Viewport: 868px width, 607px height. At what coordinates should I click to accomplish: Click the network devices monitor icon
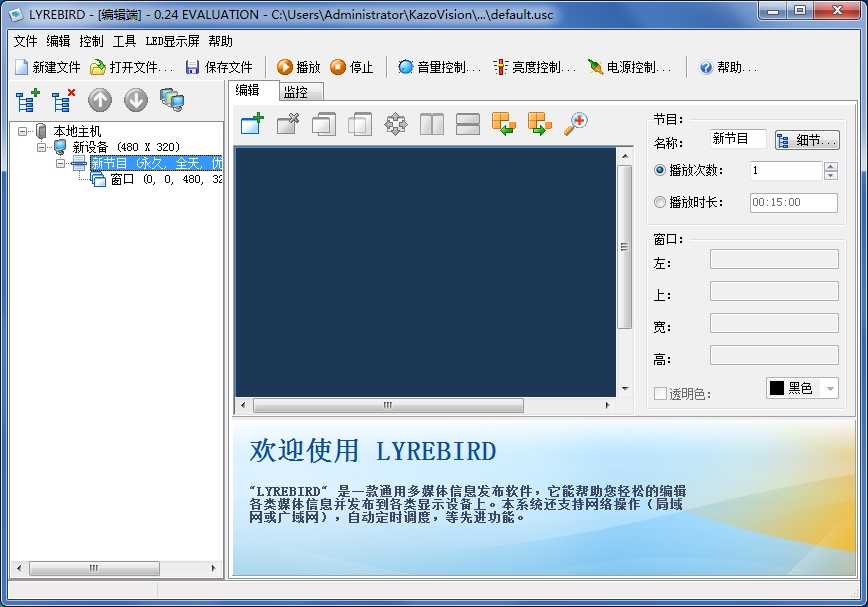pyautogui.click(x=172, y=100)
